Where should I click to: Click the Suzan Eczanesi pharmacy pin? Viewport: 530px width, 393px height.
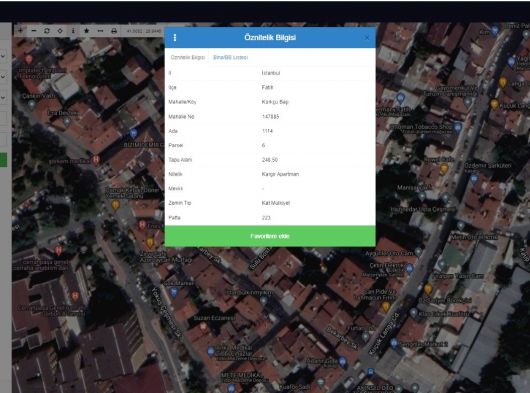203,327
